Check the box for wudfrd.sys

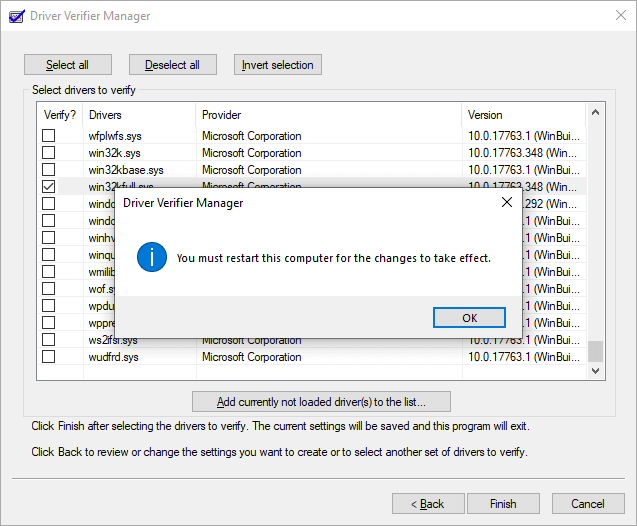click(48, 357)
